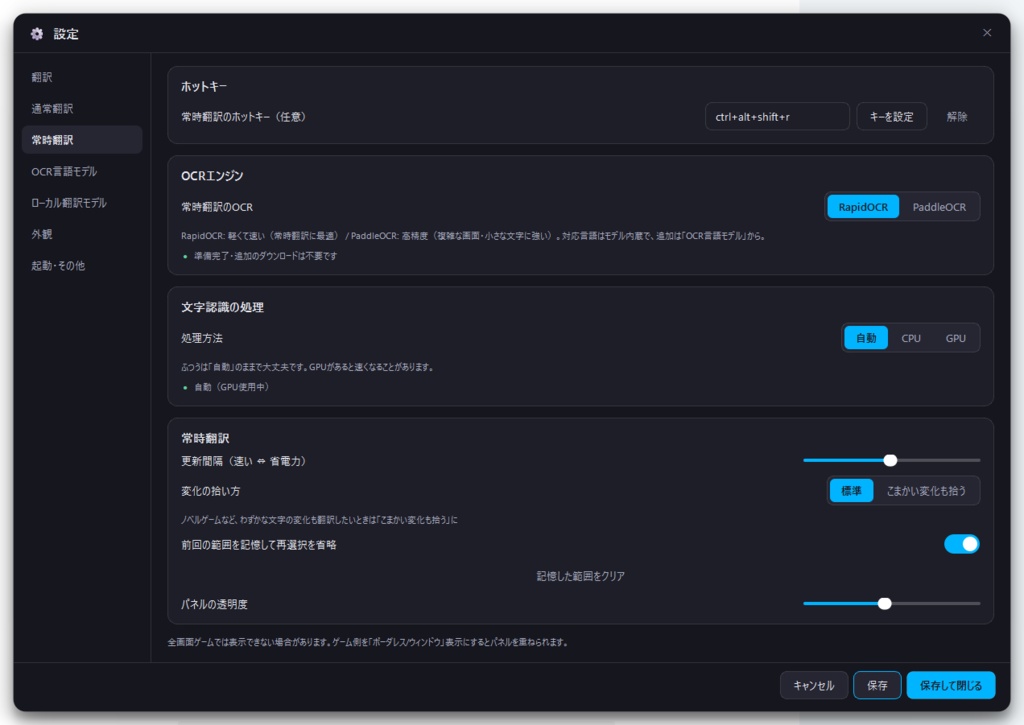The image size is (1024, 725).
Task: Click the ホットキー section heading
Action: [204, 86]
